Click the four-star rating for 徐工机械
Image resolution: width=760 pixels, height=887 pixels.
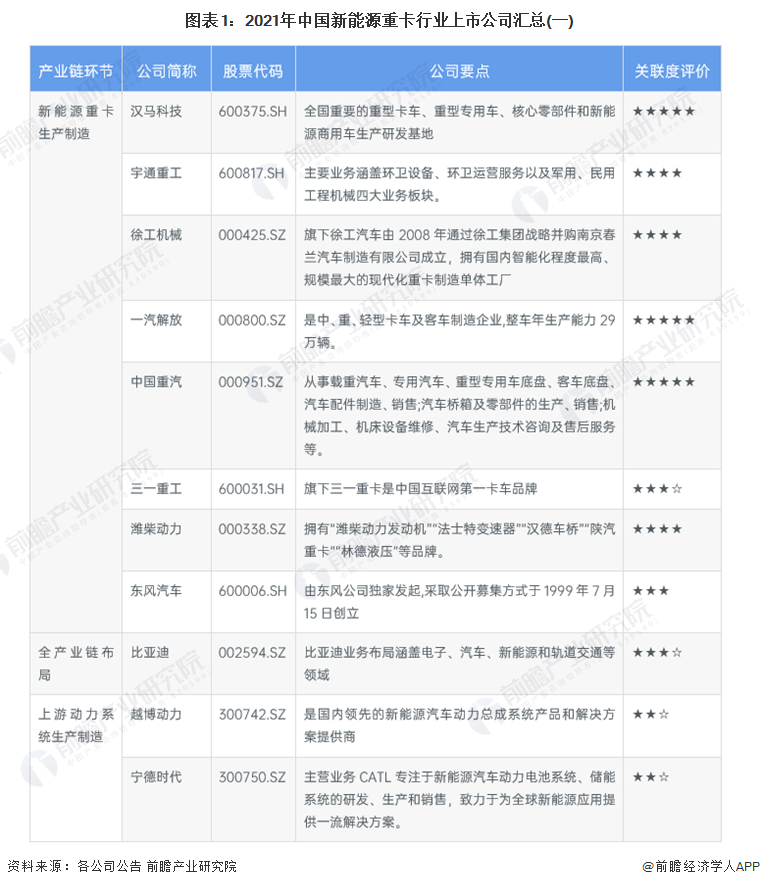(x=658, y=235)
